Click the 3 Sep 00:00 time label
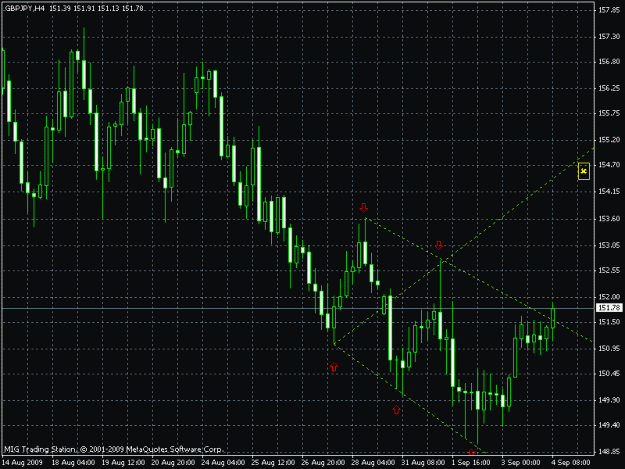Screen dimensions: 625x469 click(521, 463)
